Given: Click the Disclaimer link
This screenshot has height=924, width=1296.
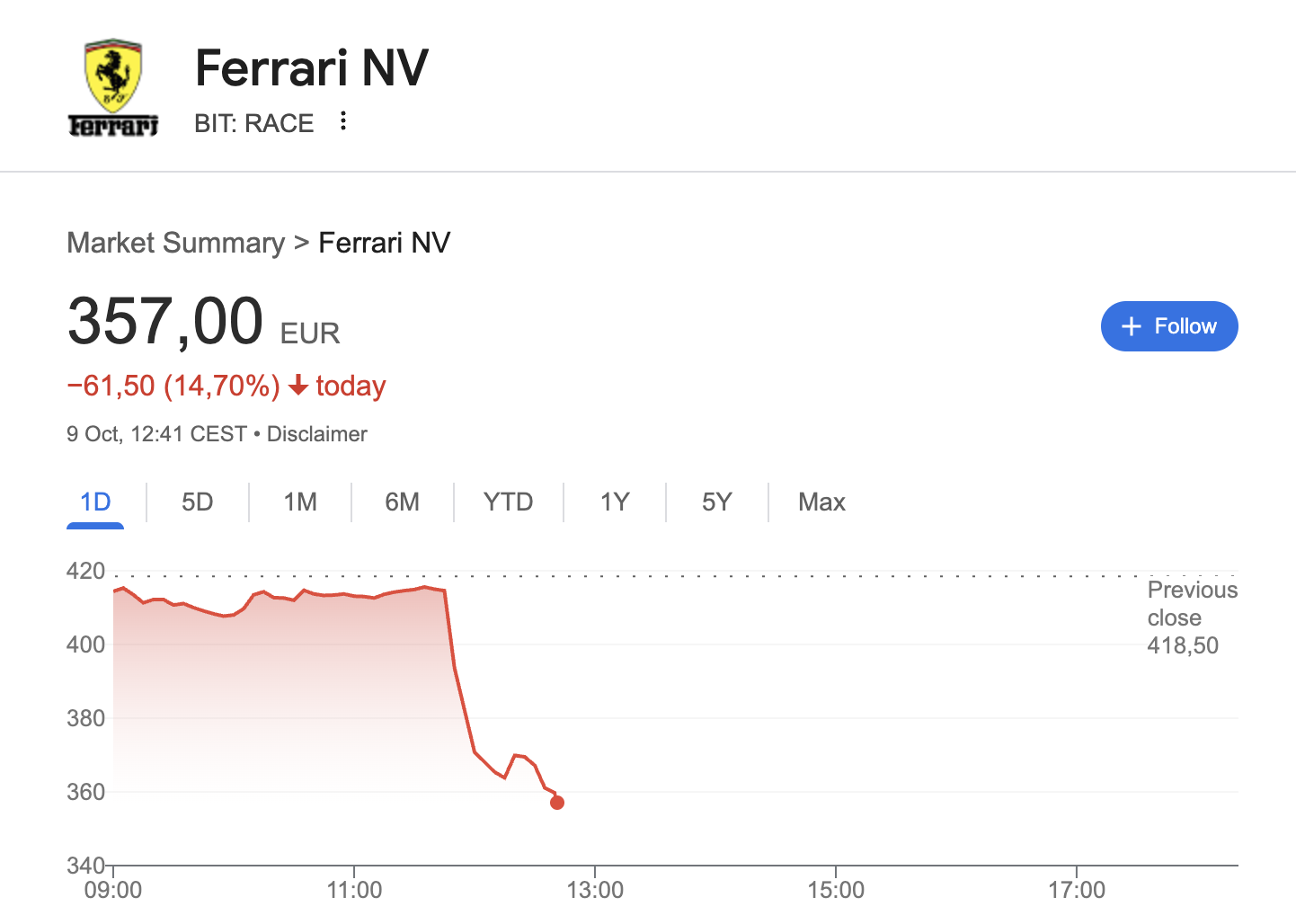Looking at the screenshot, I should [317, 434].
